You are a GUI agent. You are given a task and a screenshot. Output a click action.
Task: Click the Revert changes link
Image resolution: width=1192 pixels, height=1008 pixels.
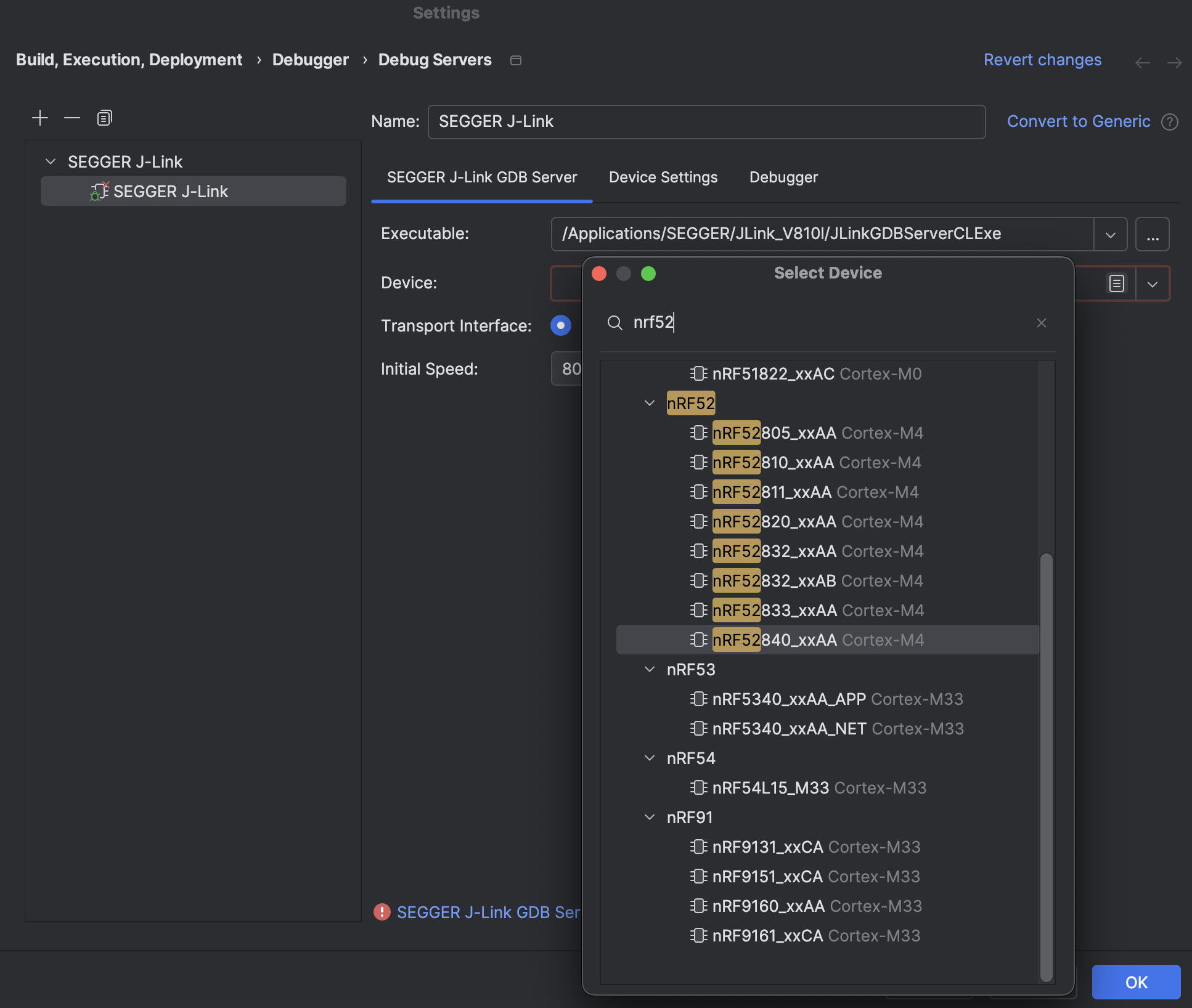1042,60
